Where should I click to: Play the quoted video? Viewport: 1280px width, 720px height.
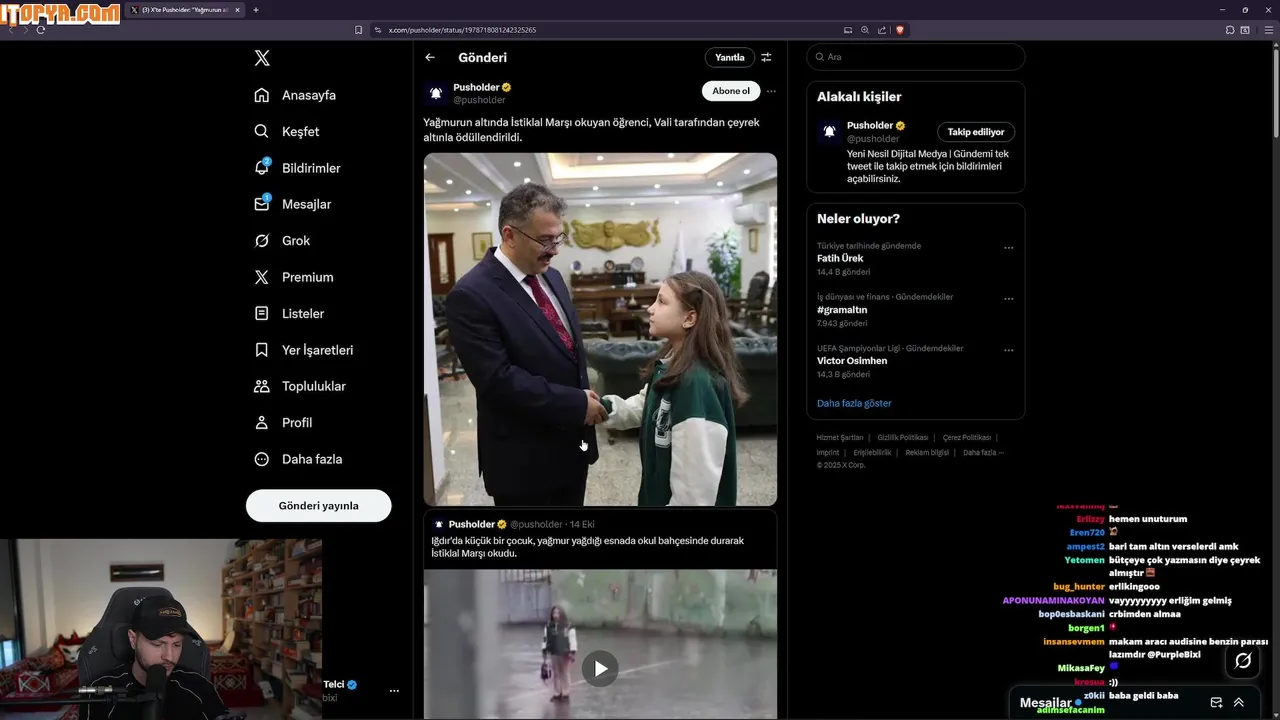(x=600, y=669)
